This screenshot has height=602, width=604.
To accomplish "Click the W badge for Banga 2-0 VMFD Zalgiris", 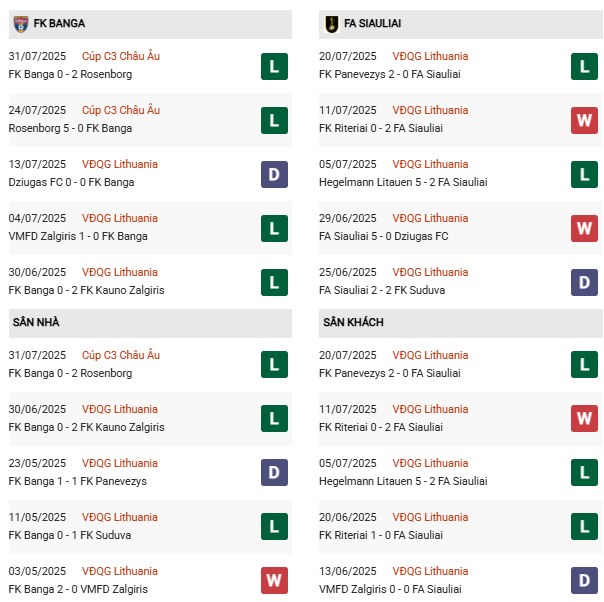I will click(273, 581).
